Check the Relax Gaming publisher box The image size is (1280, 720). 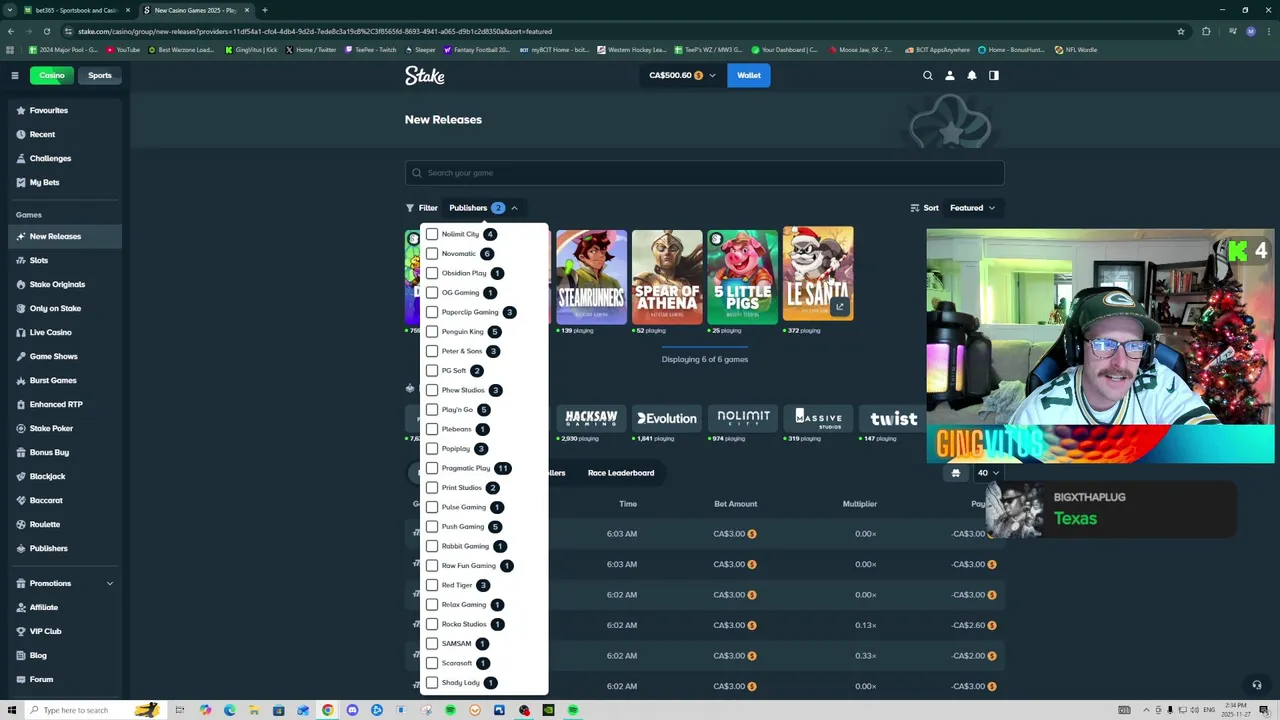pyautogui.click(x=432, y=604)
